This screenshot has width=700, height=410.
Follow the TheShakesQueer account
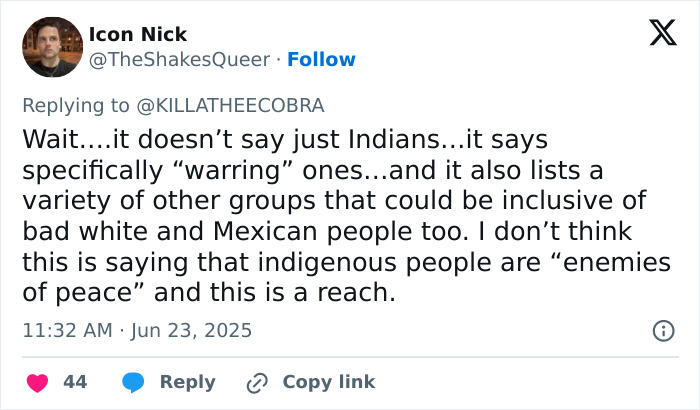(x=321, y=60)
